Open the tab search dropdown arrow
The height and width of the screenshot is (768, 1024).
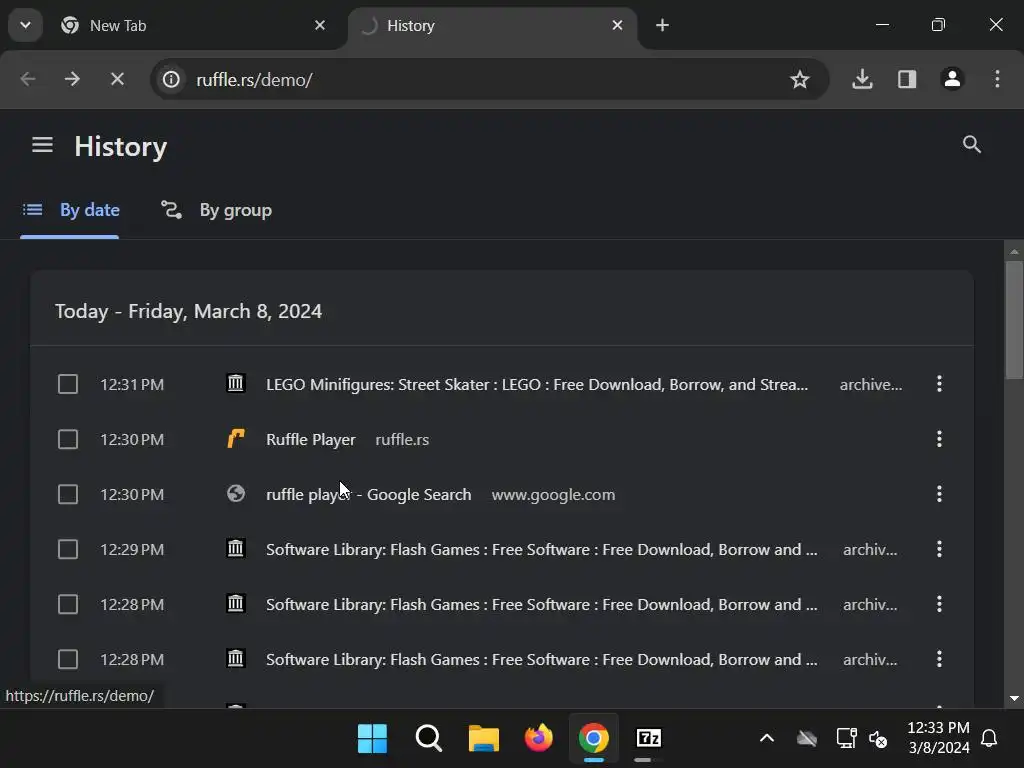[x=25, y=25]
